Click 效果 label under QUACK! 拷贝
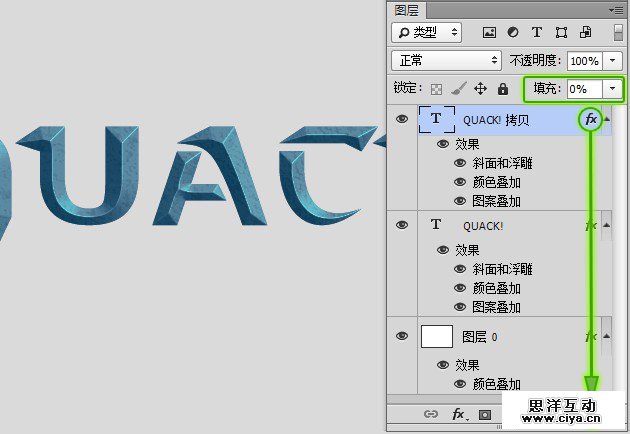Viewport: 630px width, 434px height. pos(467,144)
